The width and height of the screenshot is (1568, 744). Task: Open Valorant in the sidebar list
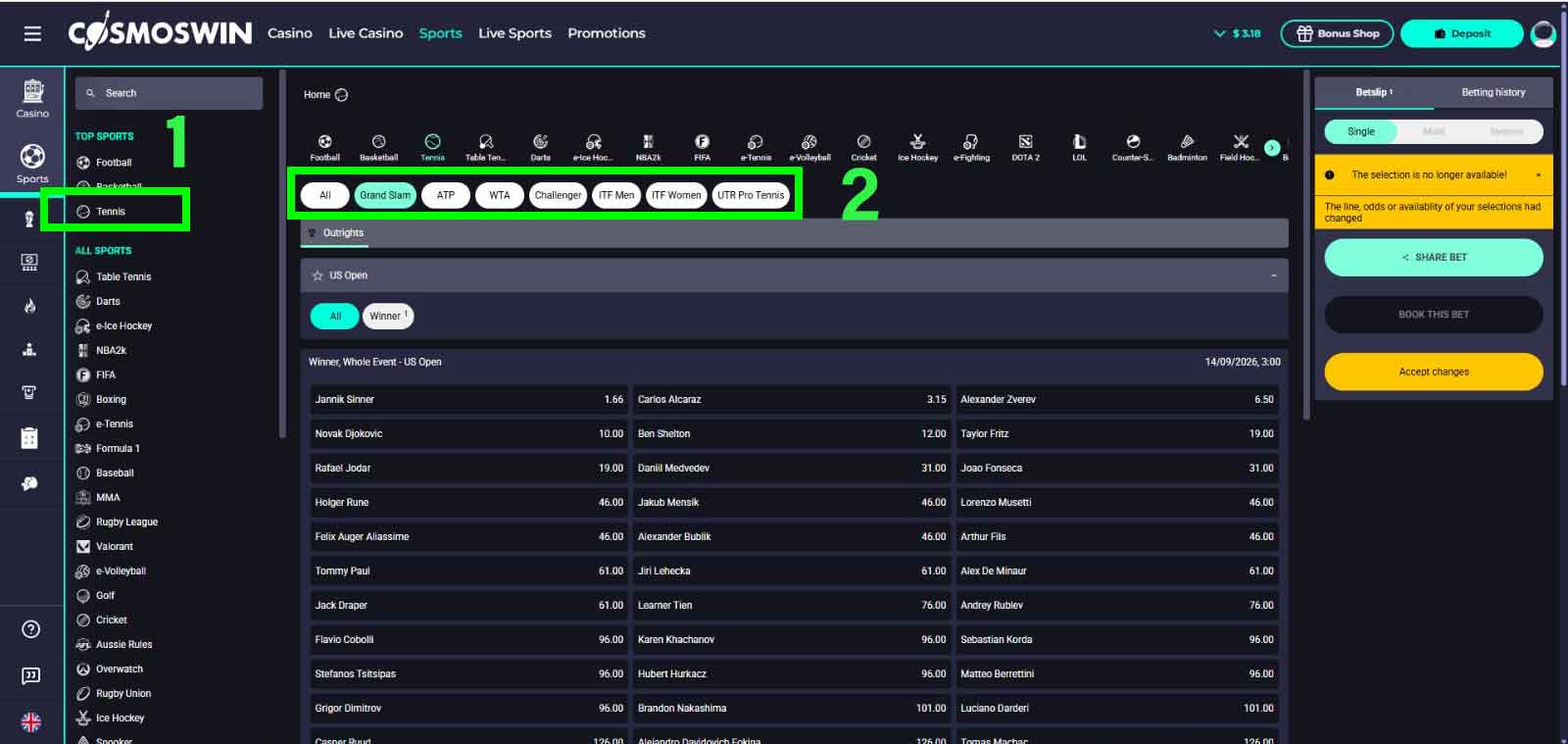115,546
